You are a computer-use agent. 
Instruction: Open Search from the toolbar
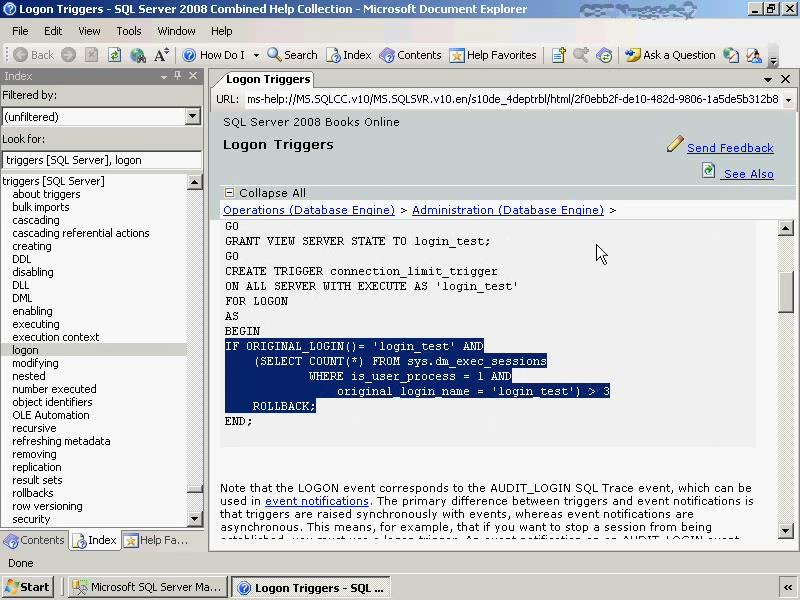(292, 55)
